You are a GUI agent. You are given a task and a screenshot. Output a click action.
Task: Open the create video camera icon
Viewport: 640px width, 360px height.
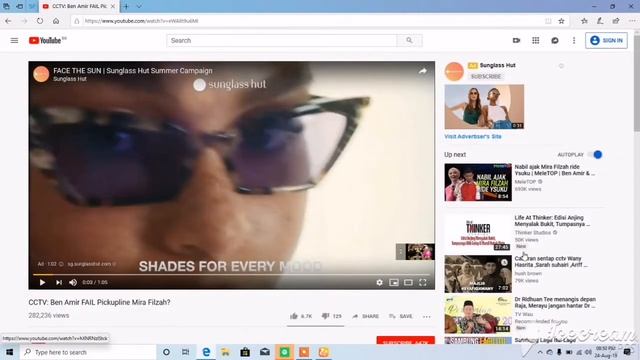(516, 40)
